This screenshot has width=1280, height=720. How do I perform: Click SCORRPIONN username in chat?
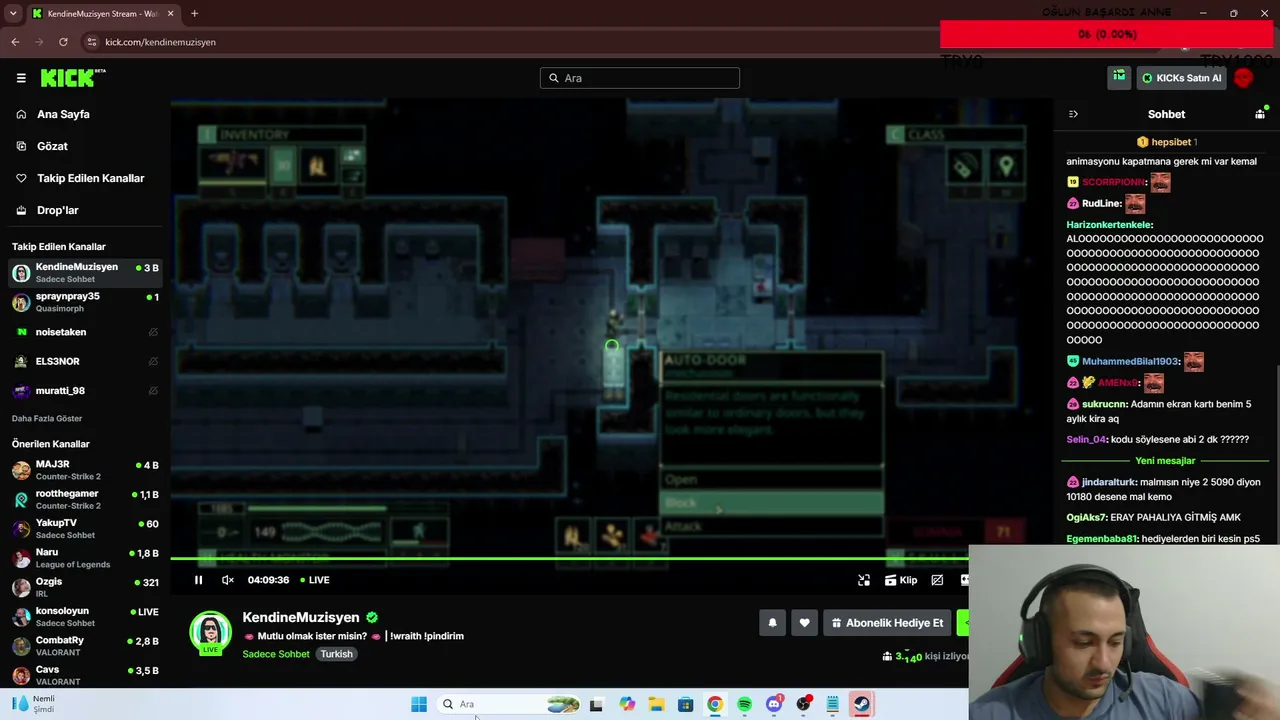tap(1113, 182)
